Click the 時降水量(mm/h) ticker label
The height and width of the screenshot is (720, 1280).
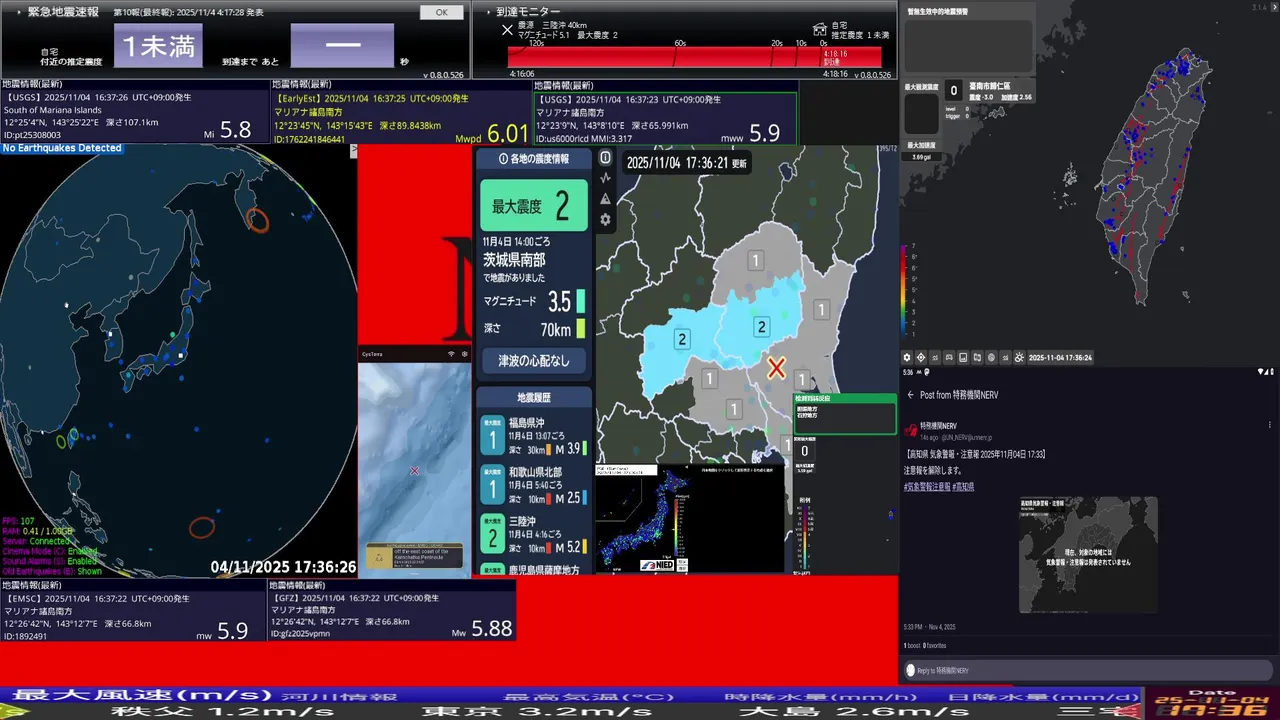point(821,696)
